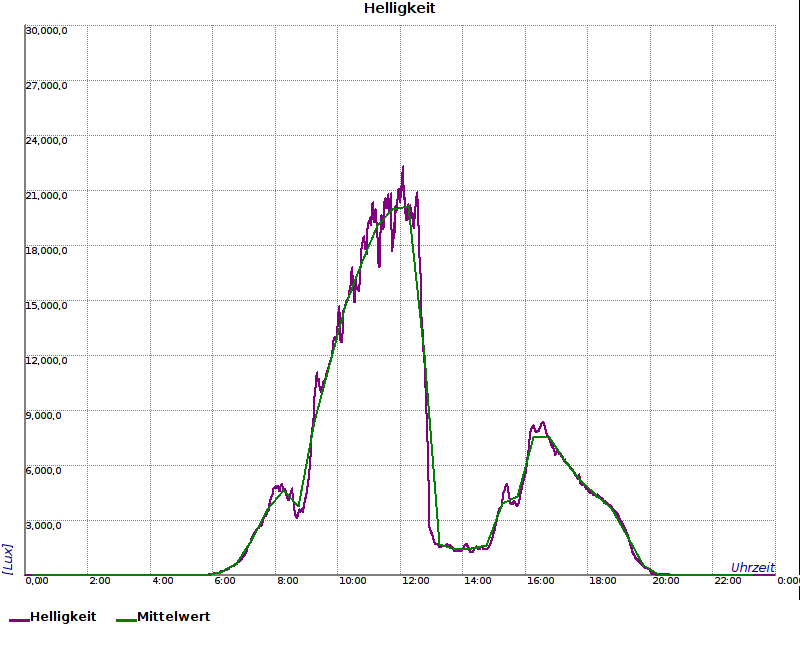
Task: Click the 12:00 time label
Action: coord(416,581)
